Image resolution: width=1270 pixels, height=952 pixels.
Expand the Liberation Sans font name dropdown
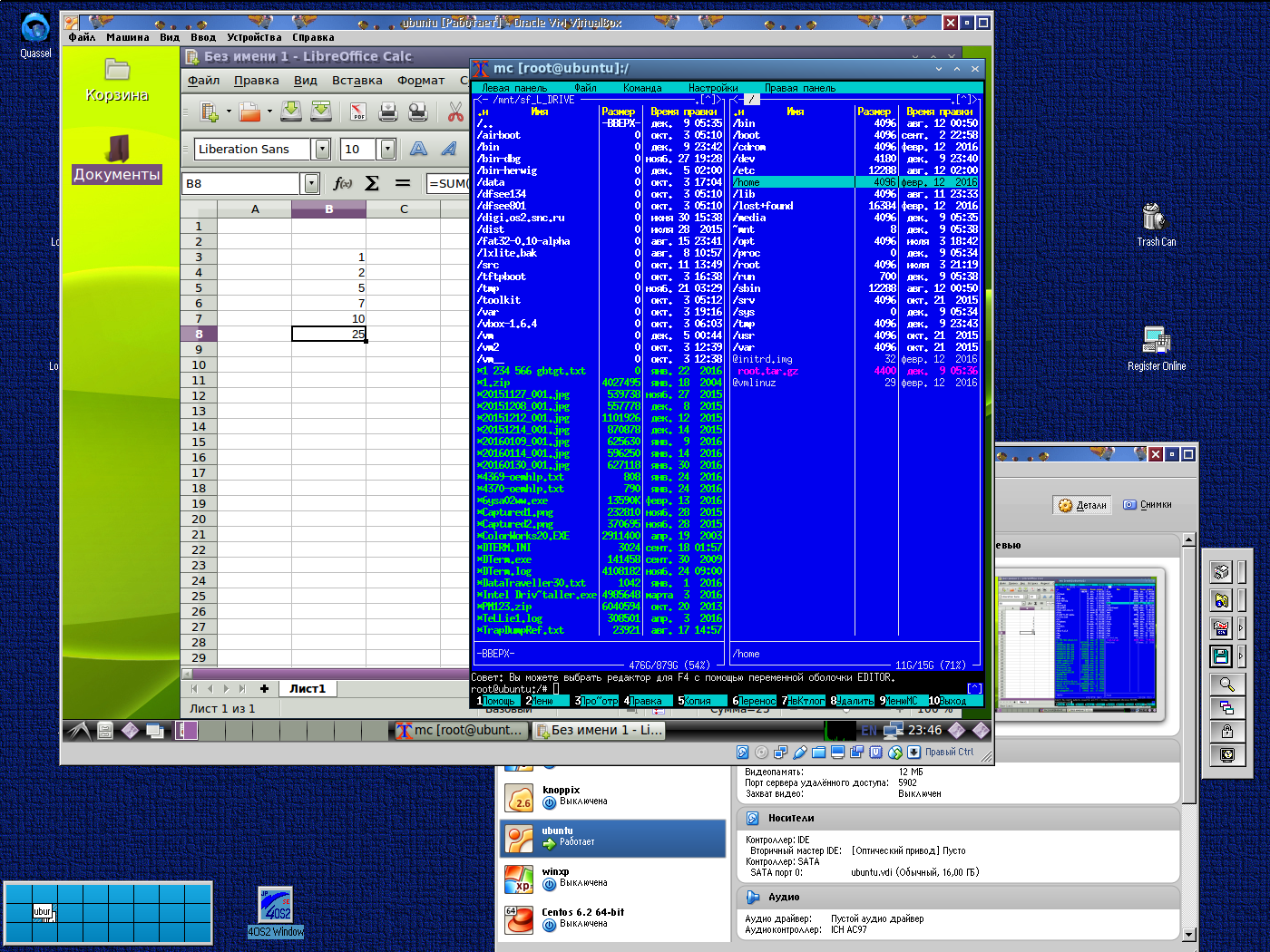pos(321,149)
